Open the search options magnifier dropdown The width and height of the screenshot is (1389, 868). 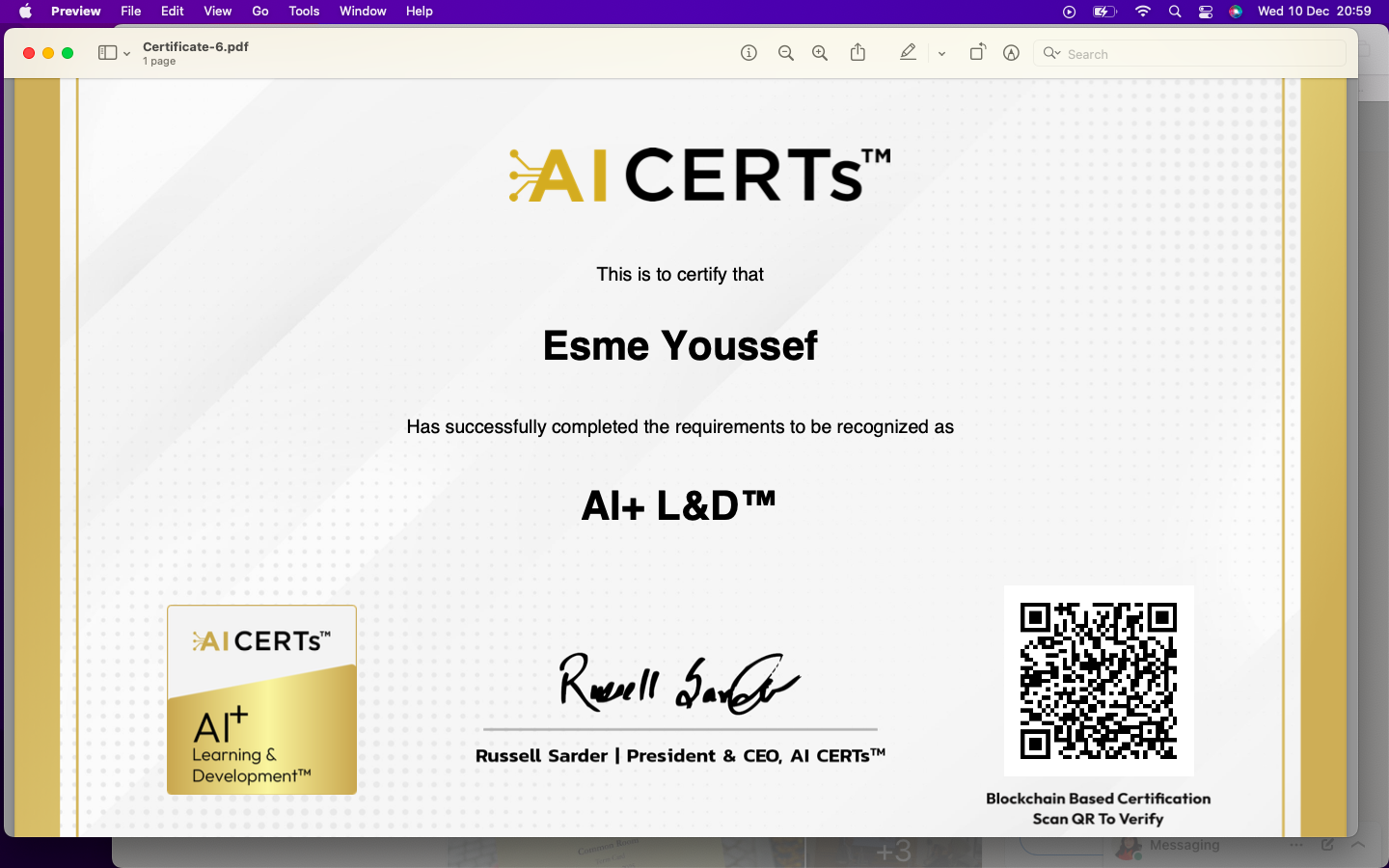(x=1051, y=53)
